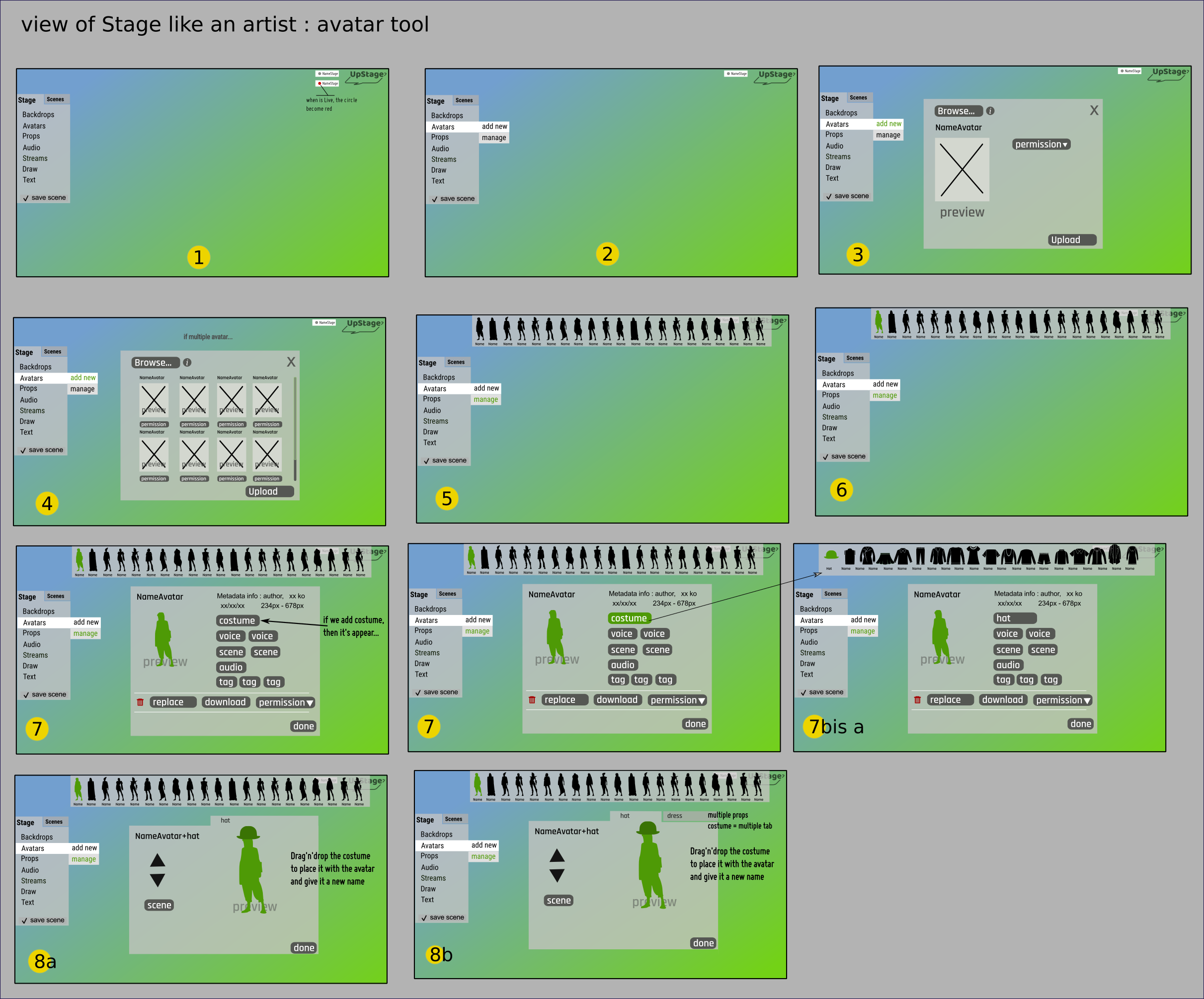Screen dimensions: 1204x999
Task: Click the red live NameStage indicator in panel 1
Action: [327, 83]
